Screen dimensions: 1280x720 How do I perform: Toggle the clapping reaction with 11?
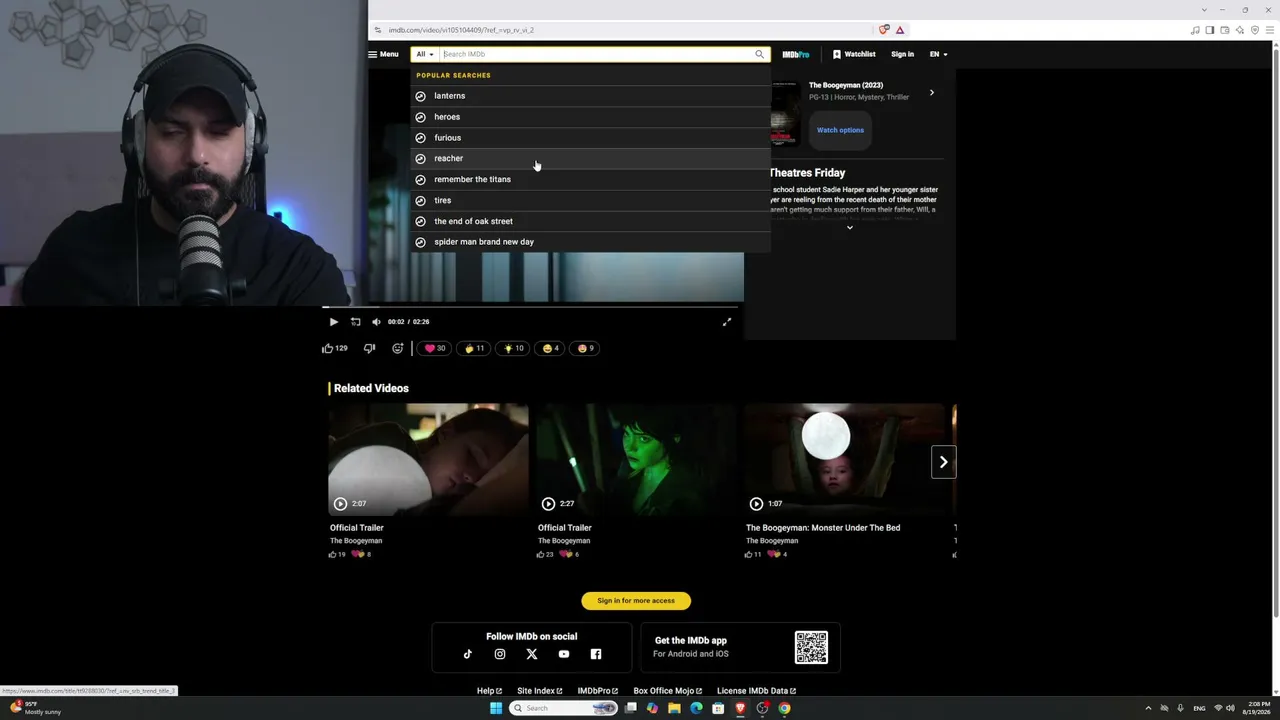pos(474,348)
